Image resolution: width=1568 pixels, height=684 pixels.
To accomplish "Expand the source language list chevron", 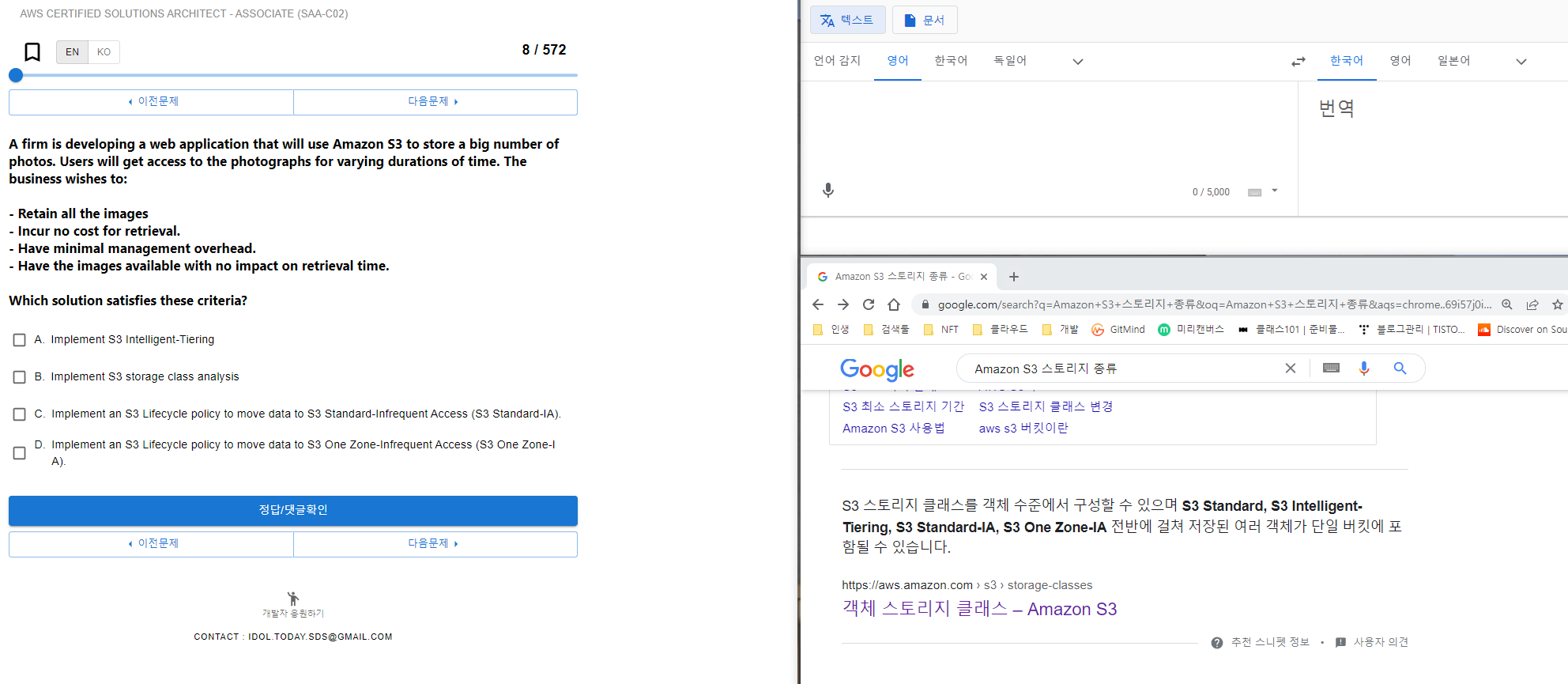I will (1078, 62).
